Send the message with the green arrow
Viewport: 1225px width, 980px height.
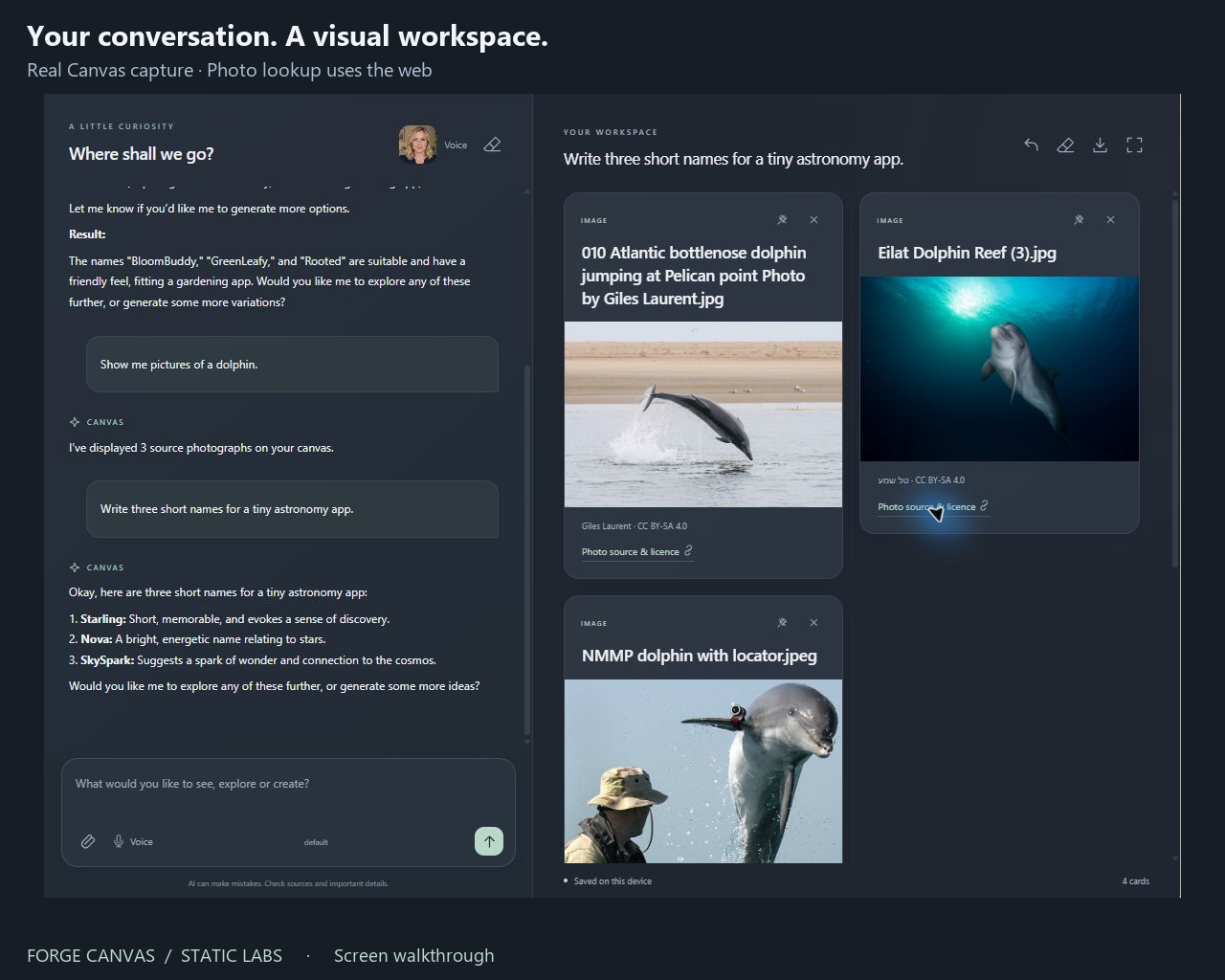[489, 841]
